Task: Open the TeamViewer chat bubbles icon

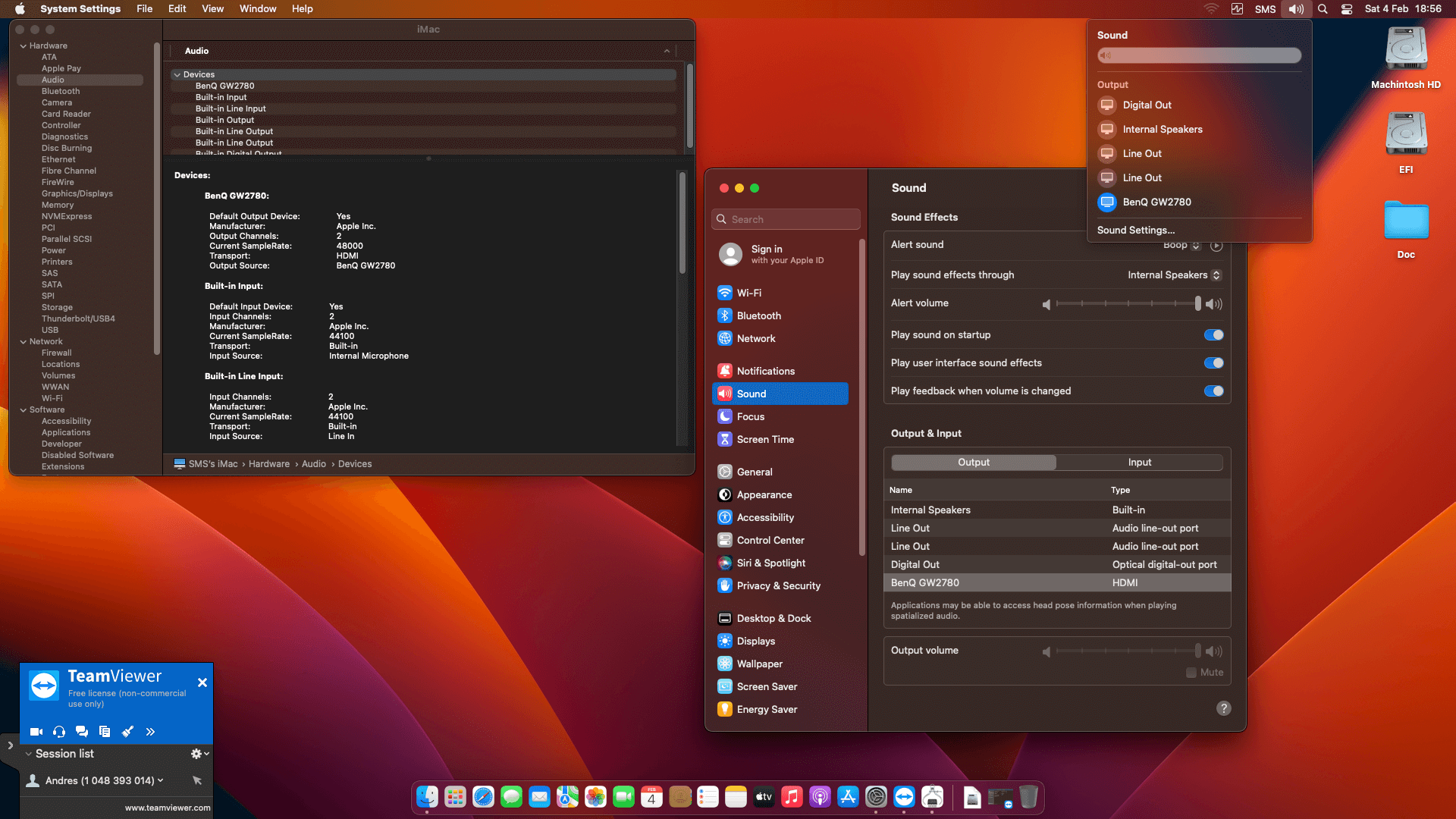Action: (82, 732)
